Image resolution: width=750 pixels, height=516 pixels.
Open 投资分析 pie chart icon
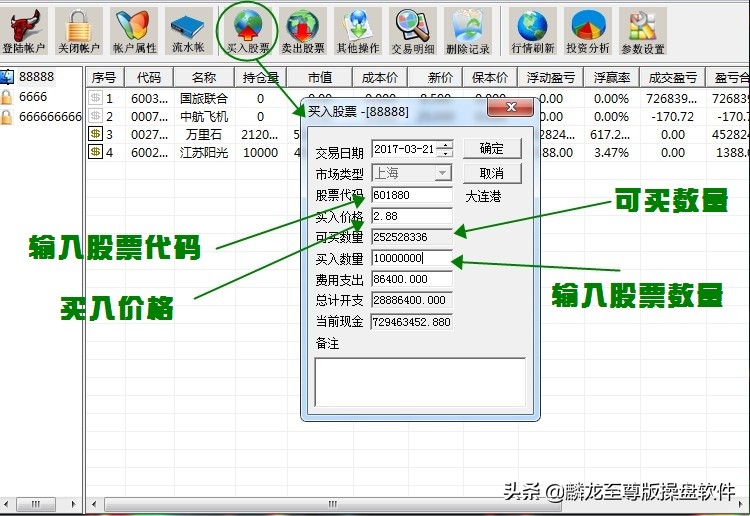pos(587,31)
